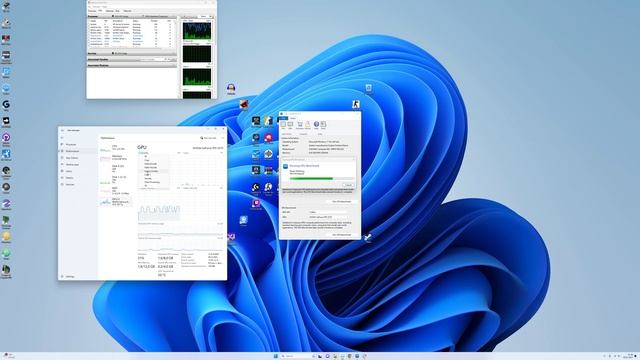The height and width of the screenshot is (360, 640).
Task: Switch to Memory tab in Resource Monitor
Action: click(109, 11)
